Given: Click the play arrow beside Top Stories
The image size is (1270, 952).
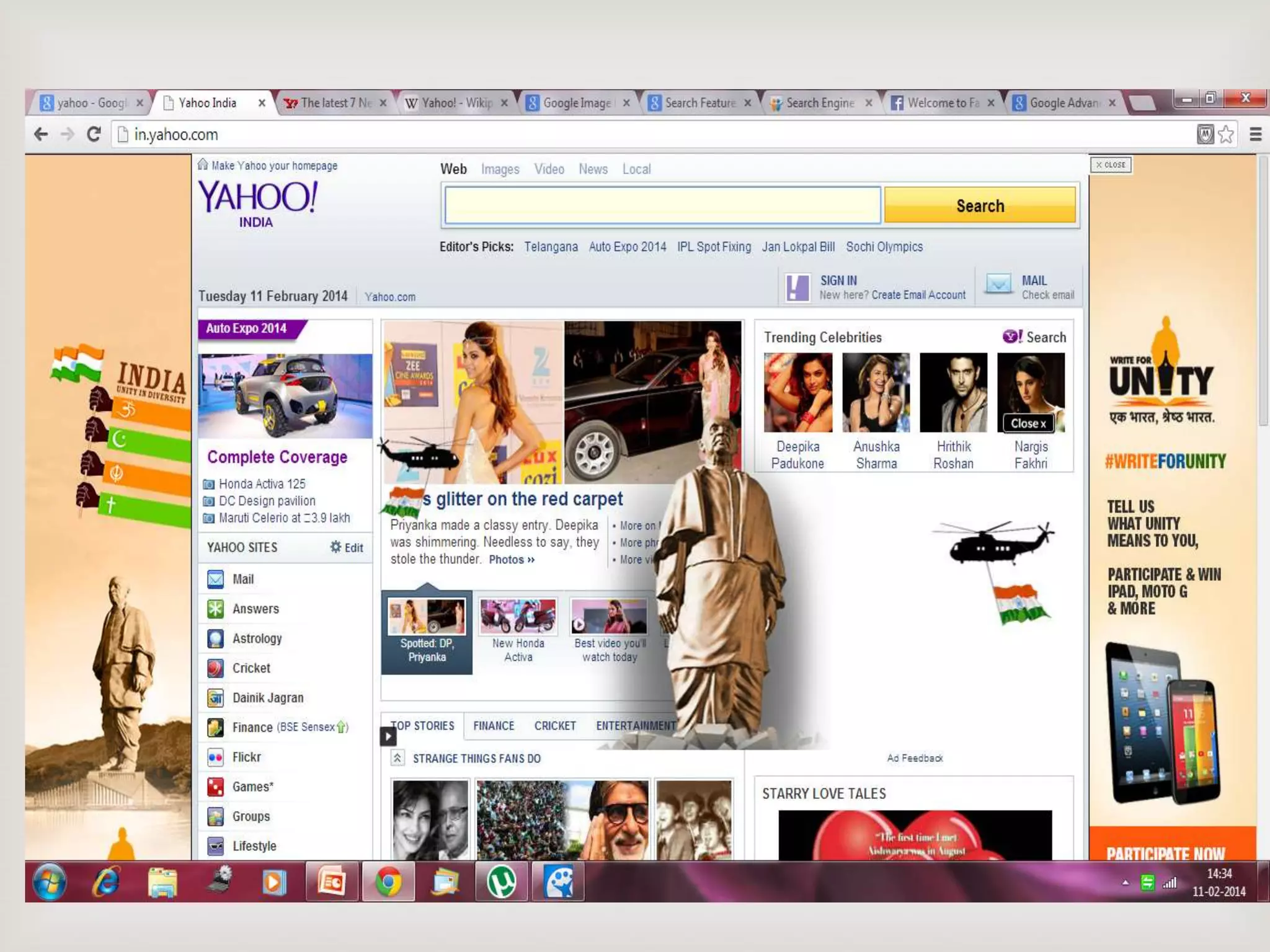Looking at the screenshot, I should [x=388, y=736].
